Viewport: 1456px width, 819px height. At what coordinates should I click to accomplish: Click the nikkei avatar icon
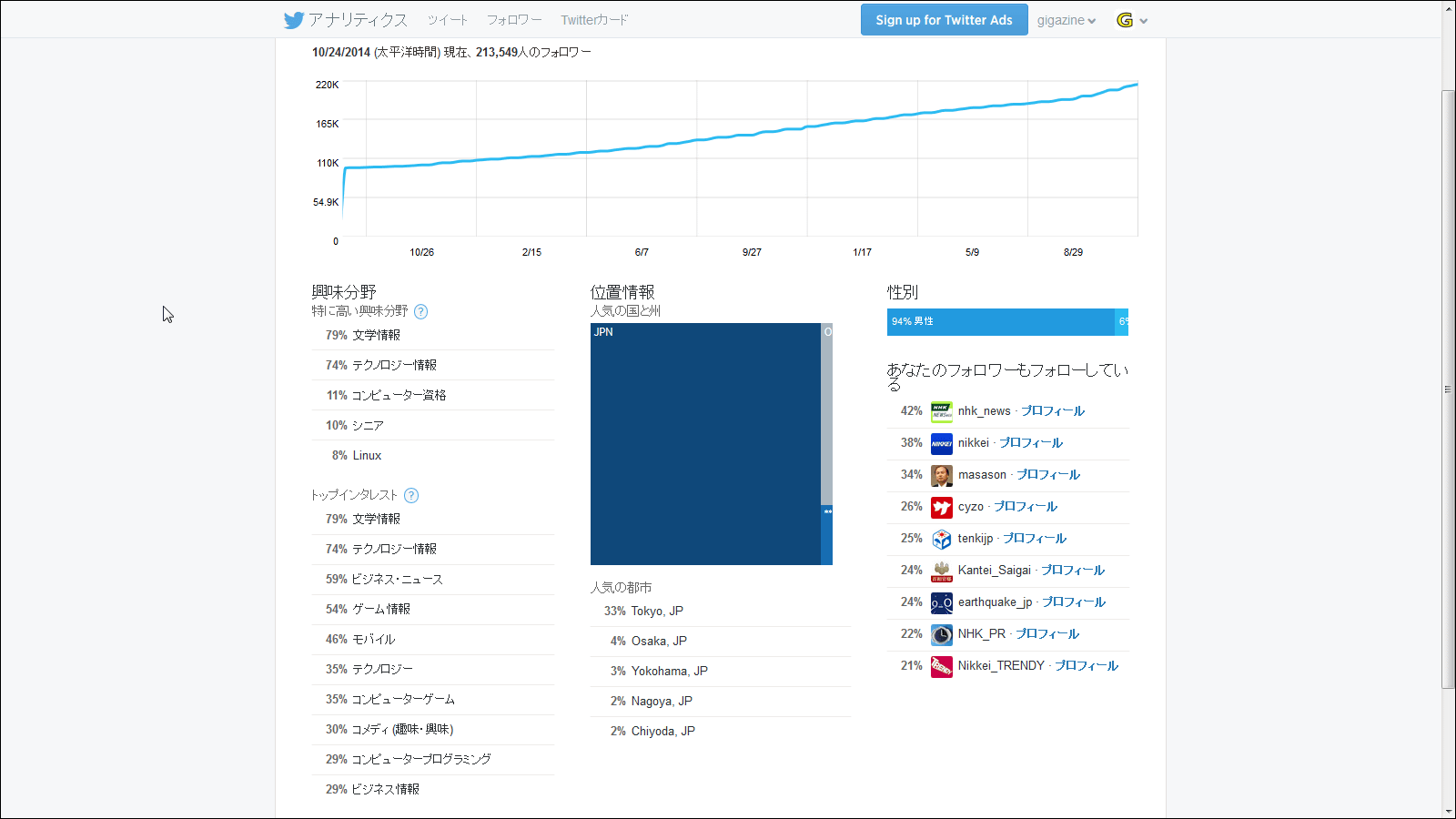tap(941, 443)
